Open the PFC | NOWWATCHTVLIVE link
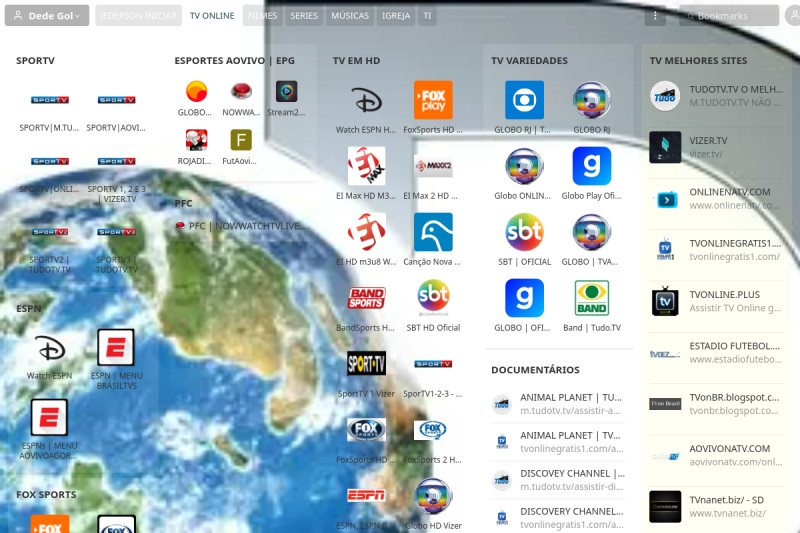 click(241, 225)
